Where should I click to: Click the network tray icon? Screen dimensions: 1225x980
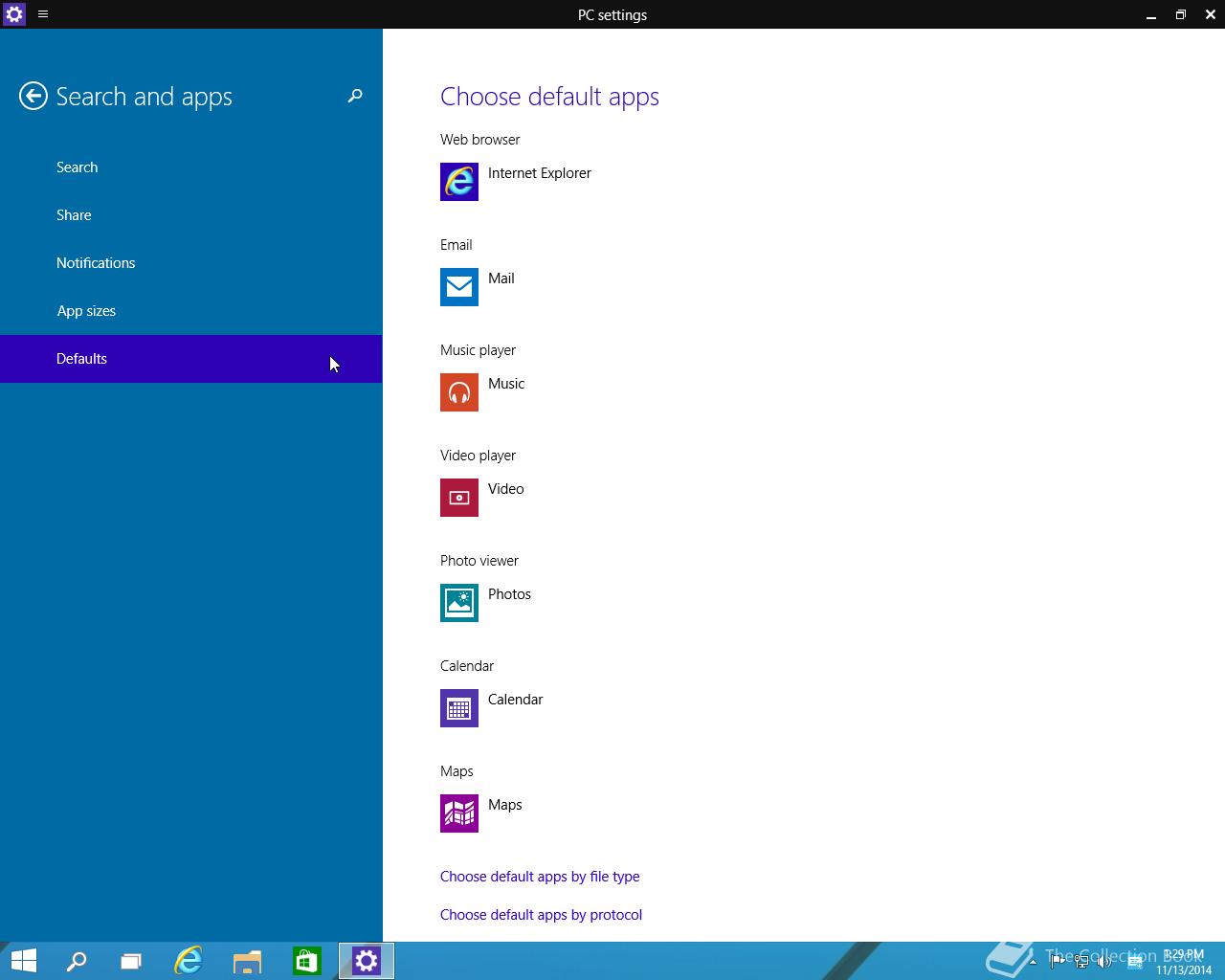(x=1081, y=961)
